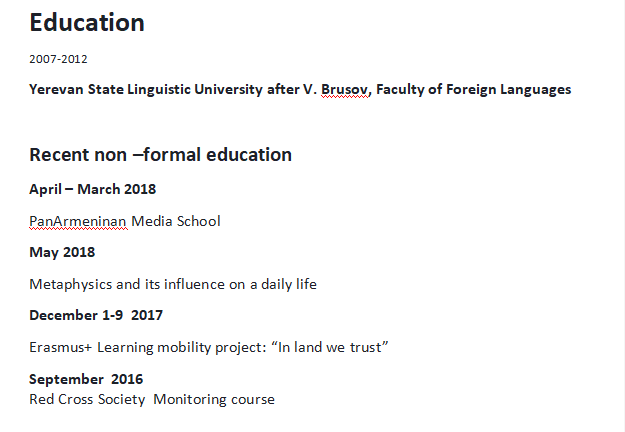Click the "Education" heading
Image resolution: width=625 pixels, height=432 pixels.
tap(87, 23)
